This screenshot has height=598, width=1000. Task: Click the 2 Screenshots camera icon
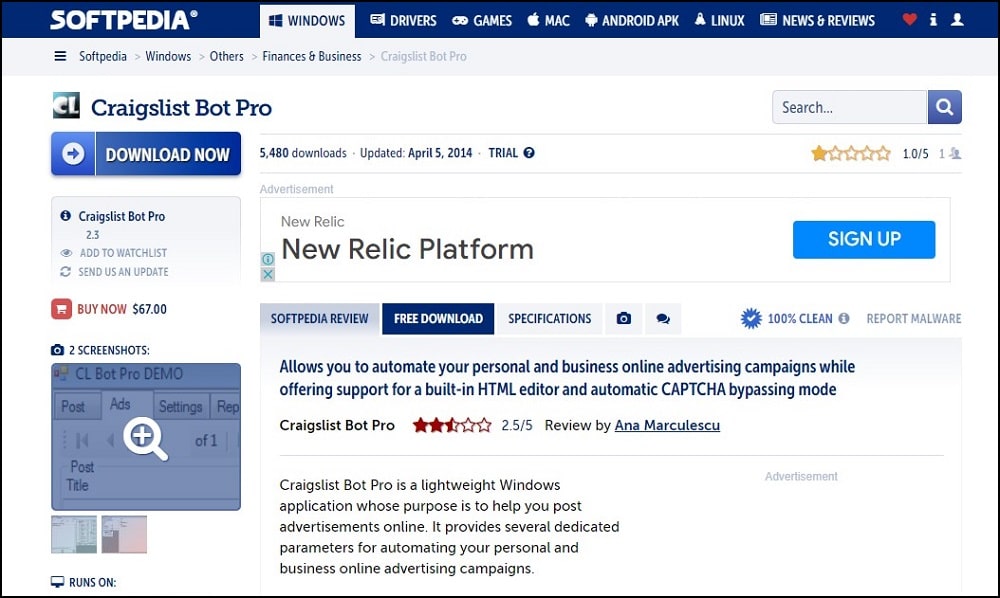tap(57, 350)
